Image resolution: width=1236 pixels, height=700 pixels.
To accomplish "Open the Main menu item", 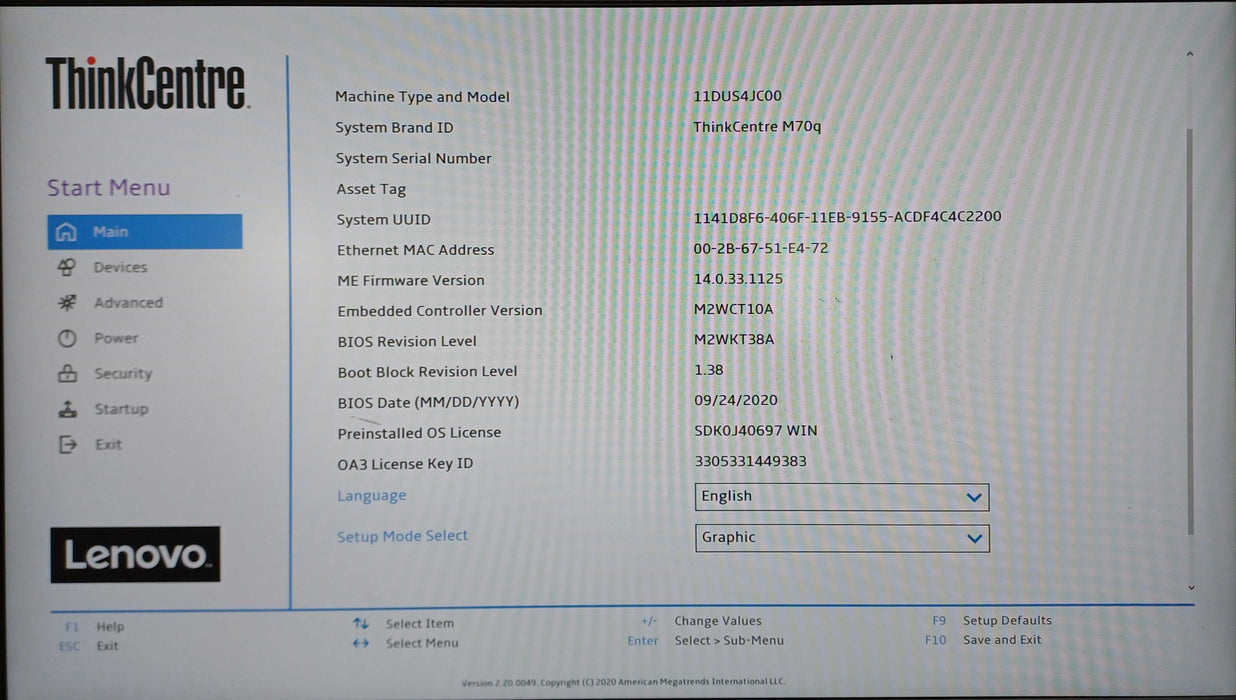I will [x=145, y=232].
